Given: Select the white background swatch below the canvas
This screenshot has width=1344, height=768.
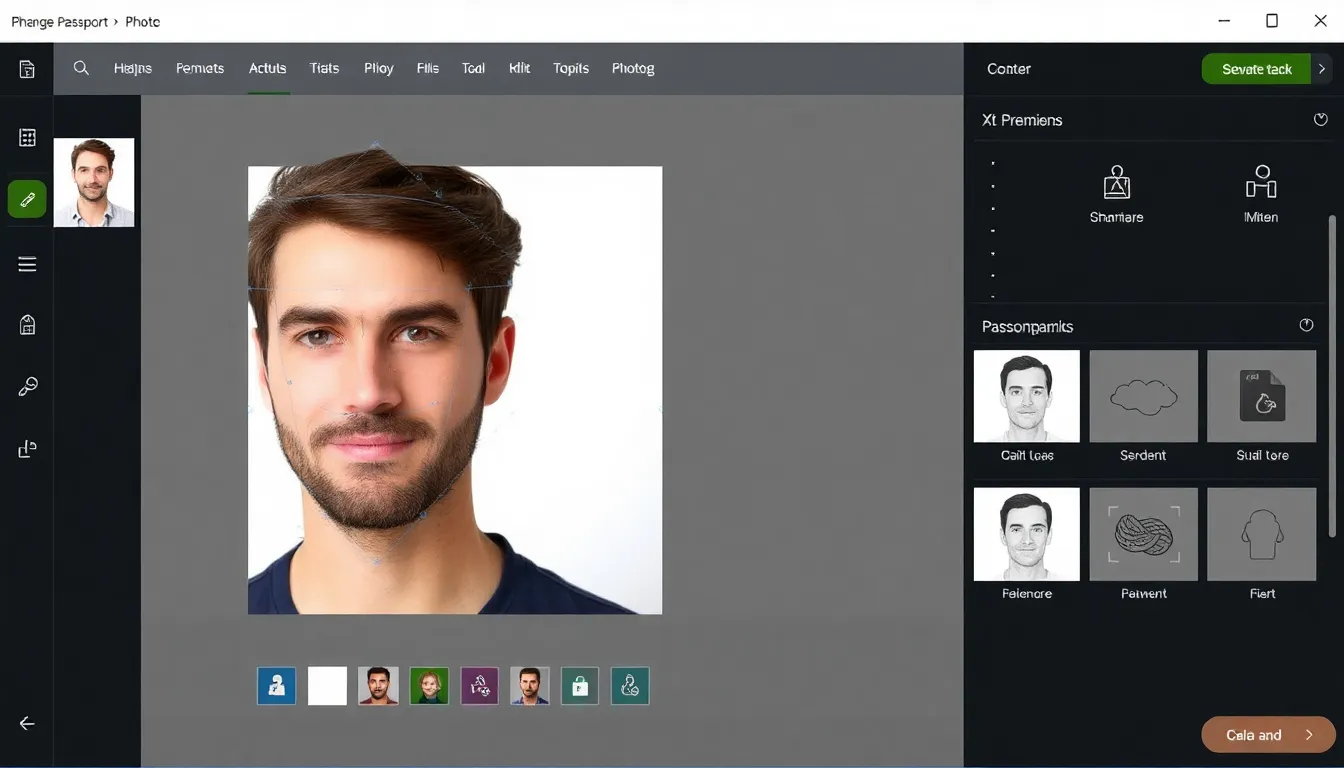Looking at the screenshot, I should pyautogui.click(x=326, y=685).
